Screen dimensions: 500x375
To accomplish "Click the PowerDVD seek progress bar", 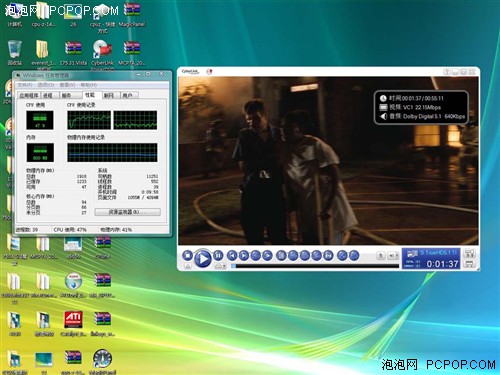I will pyautogui.click(x=315, y=266).
